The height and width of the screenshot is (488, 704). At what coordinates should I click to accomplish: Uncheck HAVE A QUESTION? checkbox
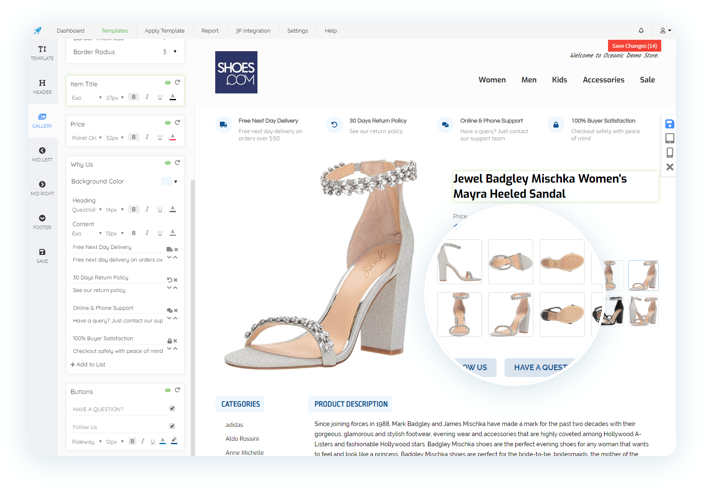(172, 408)
